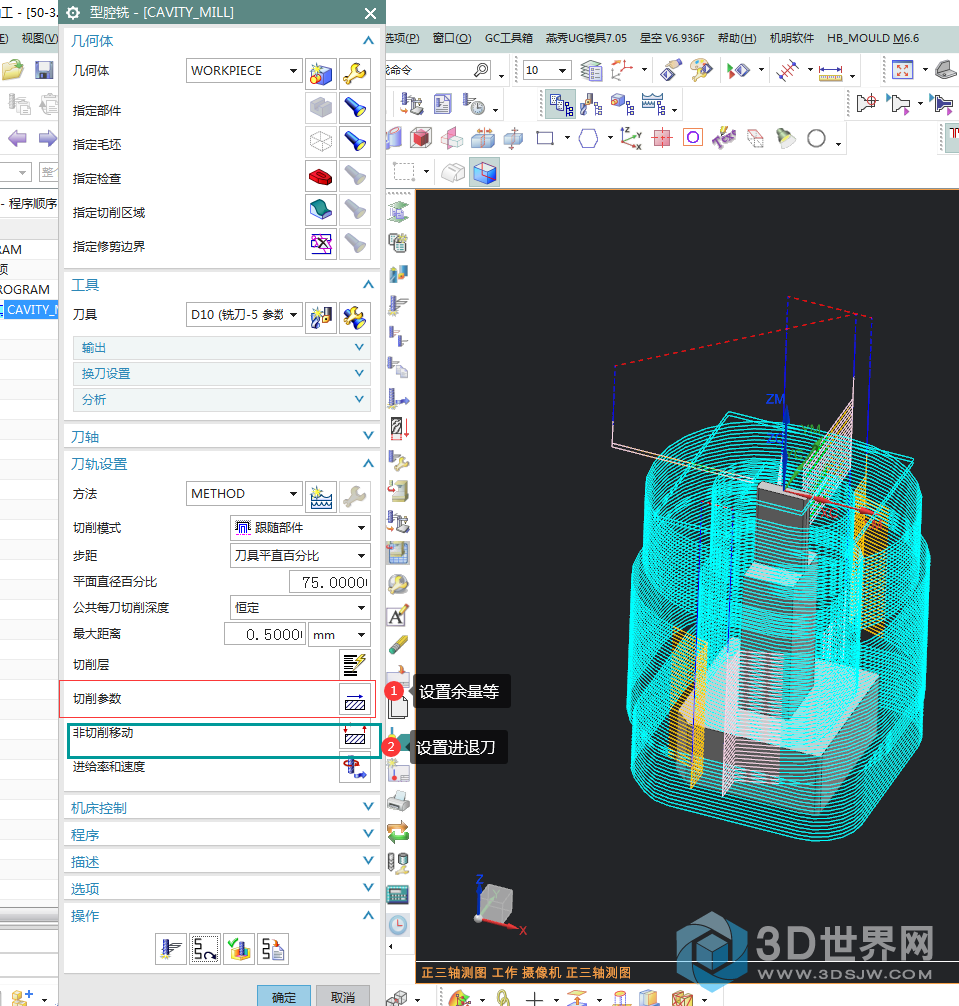Image resolution: width=959 pixels, height=1006 pixels.
Task: Click the replay tool path icon
Action: (205, 949)
